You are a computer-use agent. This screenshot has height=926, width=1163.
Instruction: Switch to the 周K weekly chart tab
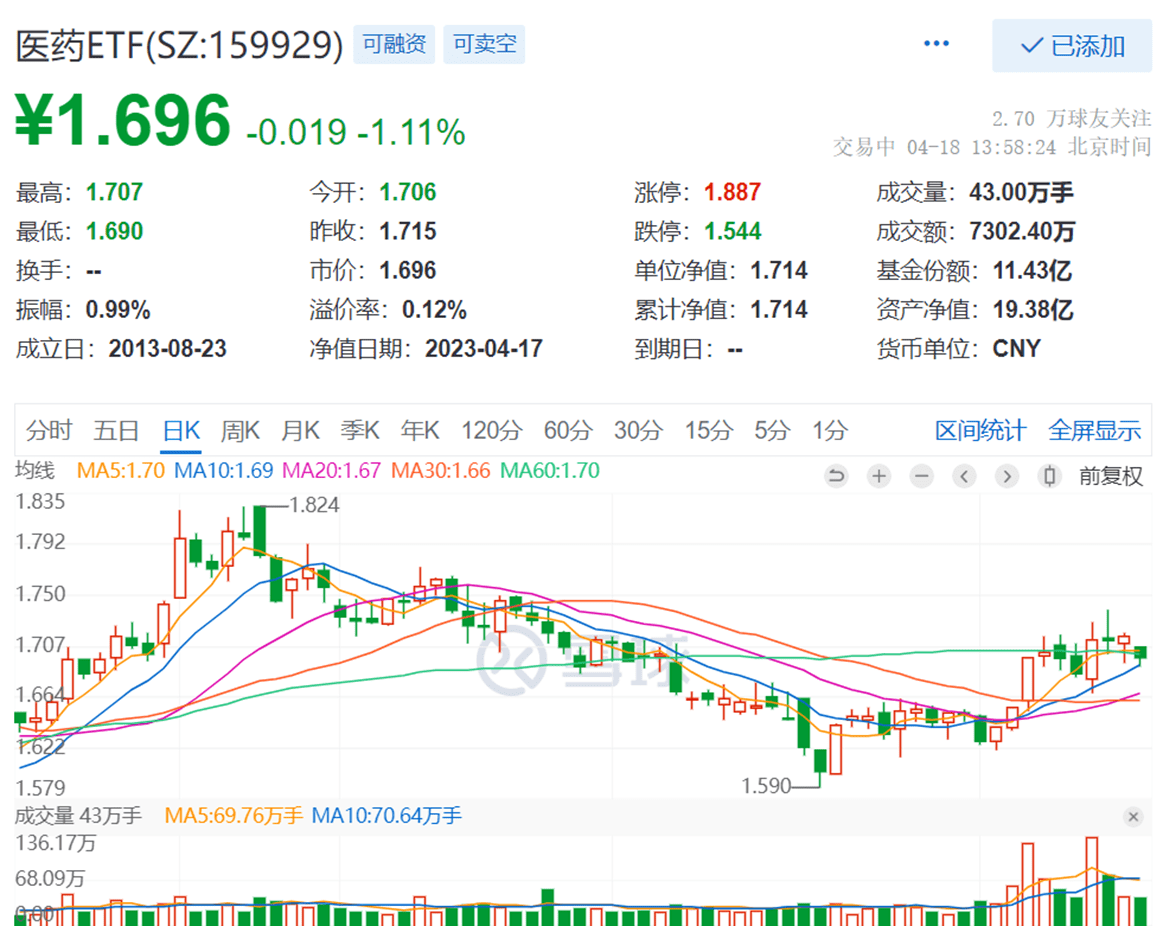tap(240, 430)
